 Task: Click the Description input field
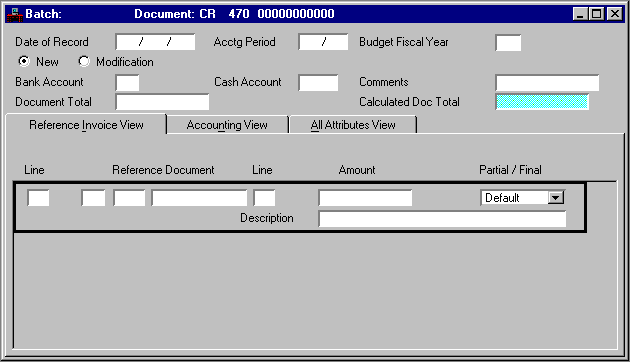click(442, 219)
